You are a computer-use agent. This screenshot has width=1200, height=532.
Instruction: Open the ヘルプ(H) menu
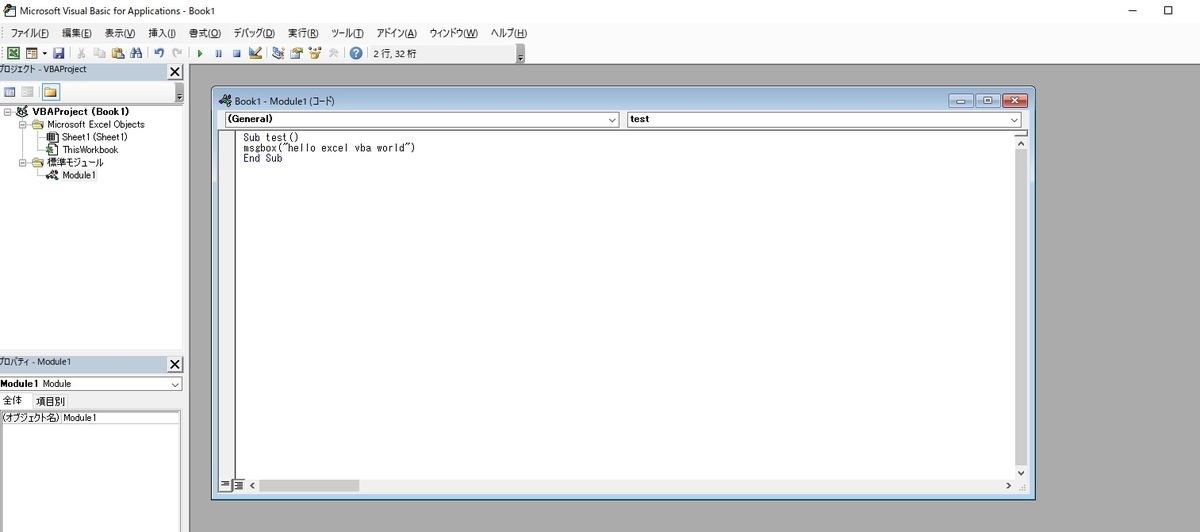tap(508, 33)
